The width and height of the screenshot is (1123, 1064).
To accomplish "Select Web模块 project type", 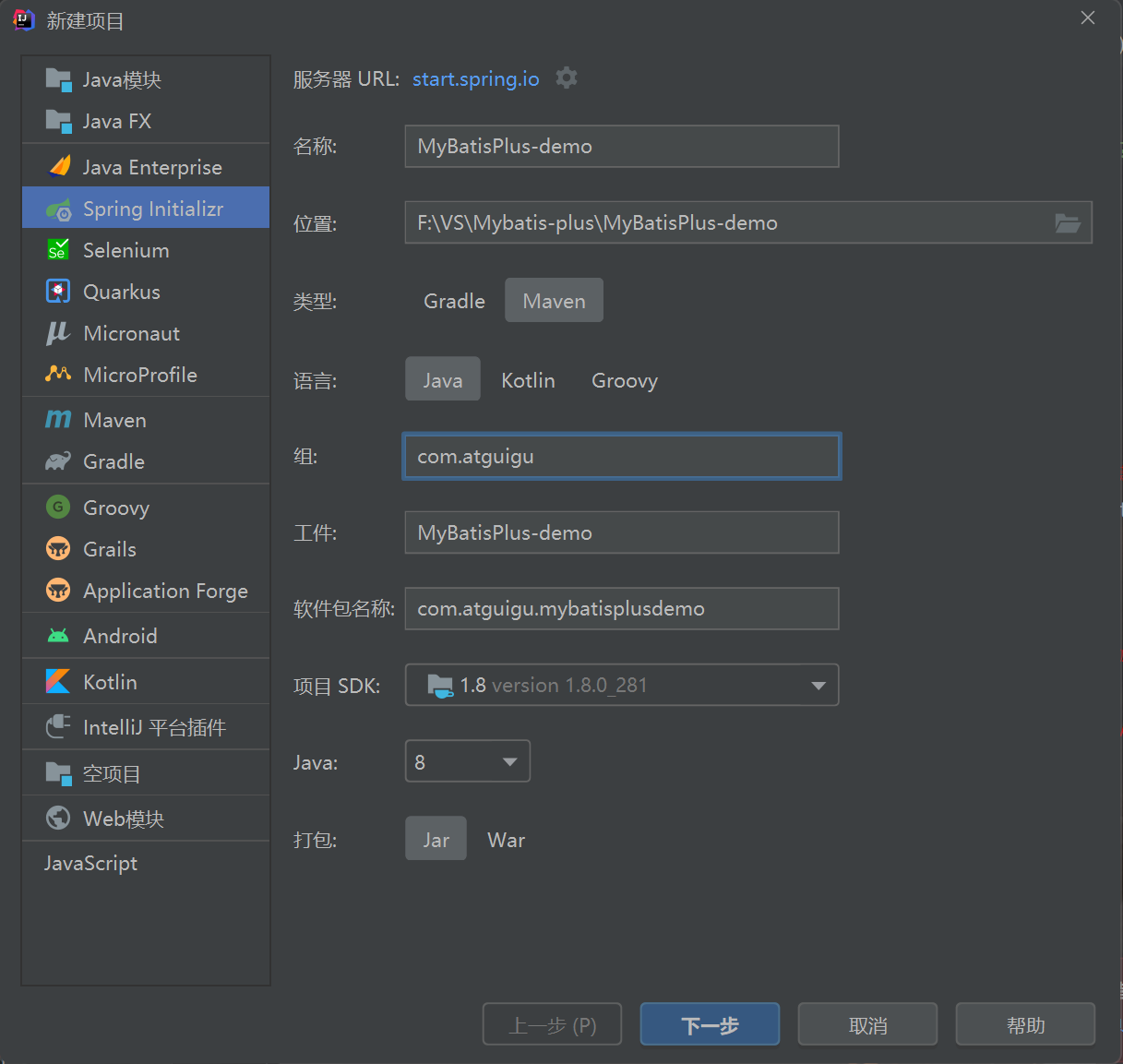I will click(x=146, y=819).
